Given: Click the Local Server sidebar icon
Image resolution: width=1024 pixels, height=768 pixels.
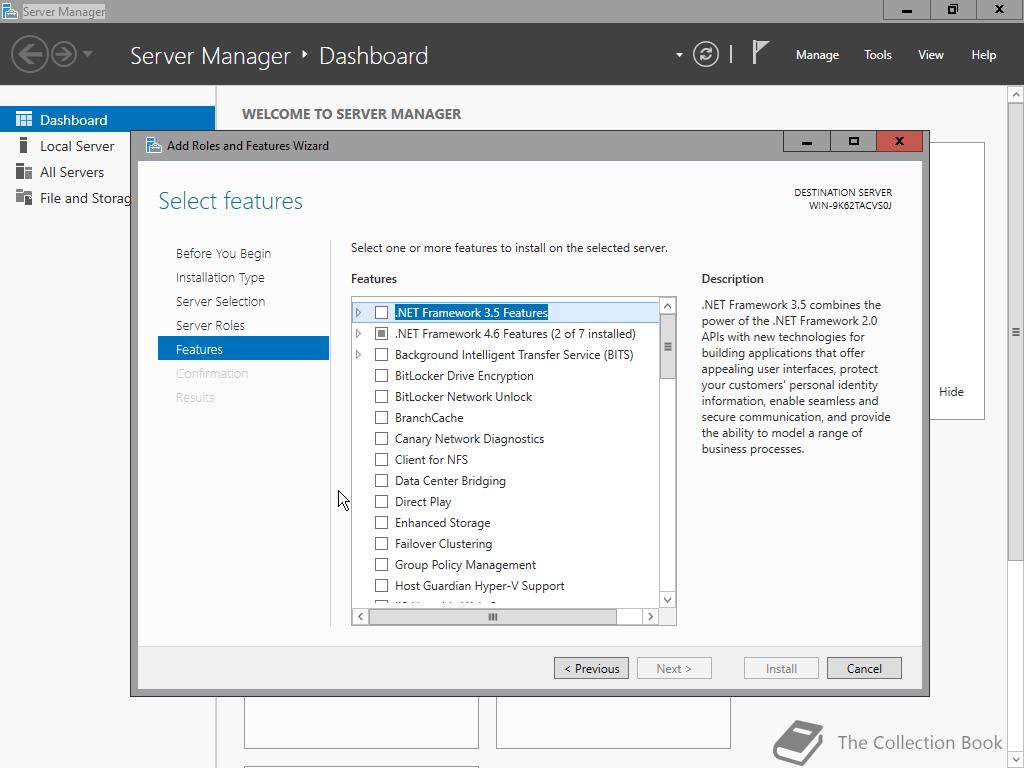Looking at the screenshot, I should coord(24,145).
